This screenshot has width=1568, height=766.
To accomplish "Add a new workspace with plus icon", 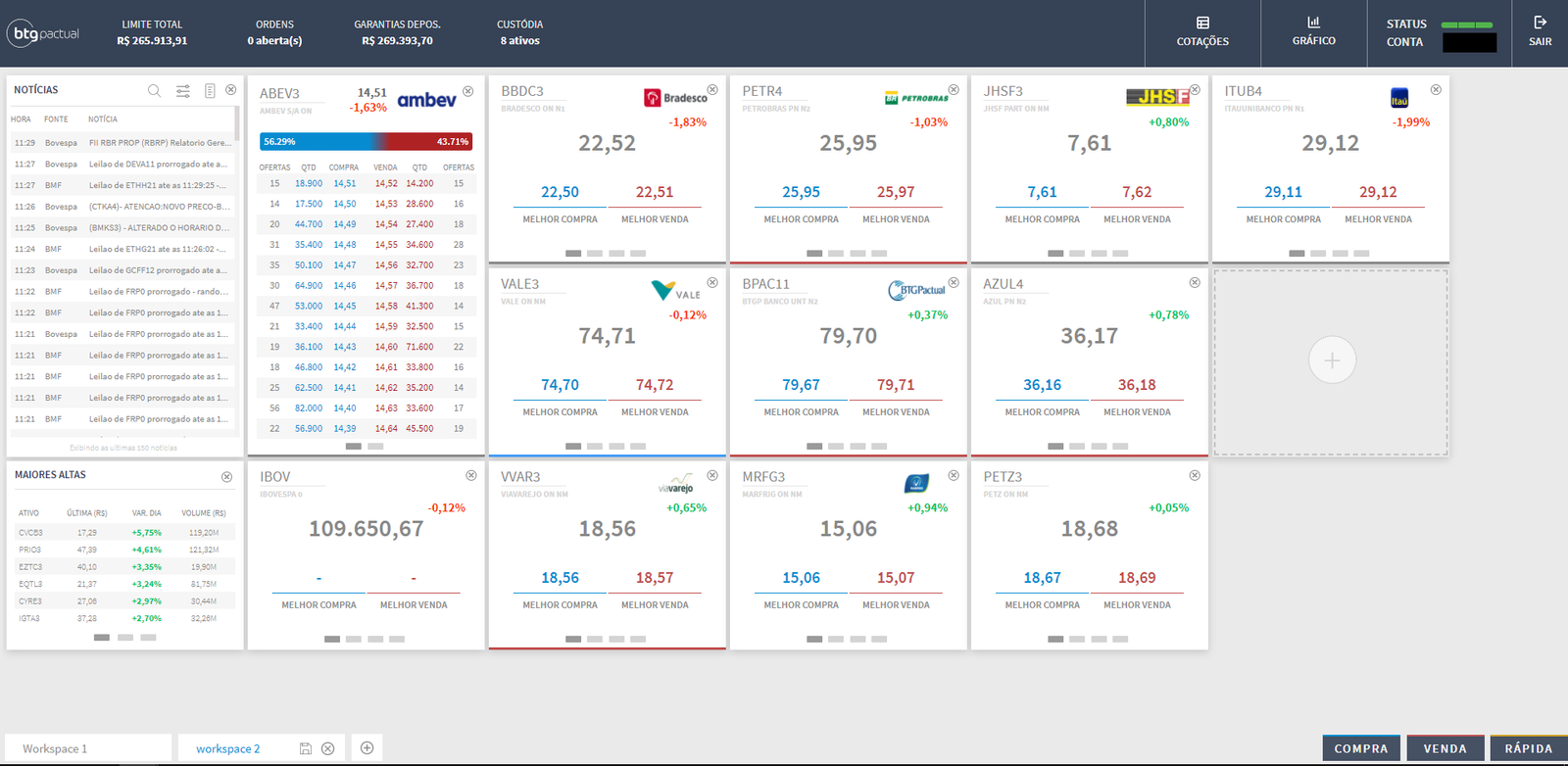I will click(x=367, y=748).
